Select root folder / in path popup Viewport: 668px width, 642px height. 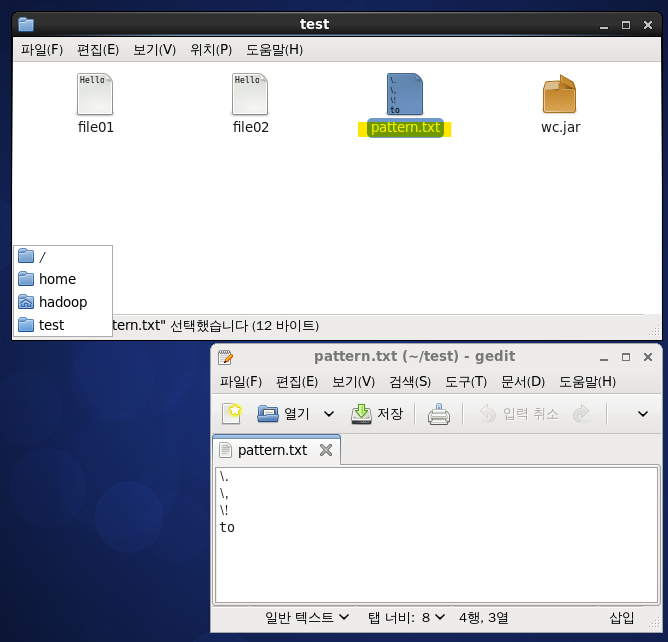tap(63, 256)
